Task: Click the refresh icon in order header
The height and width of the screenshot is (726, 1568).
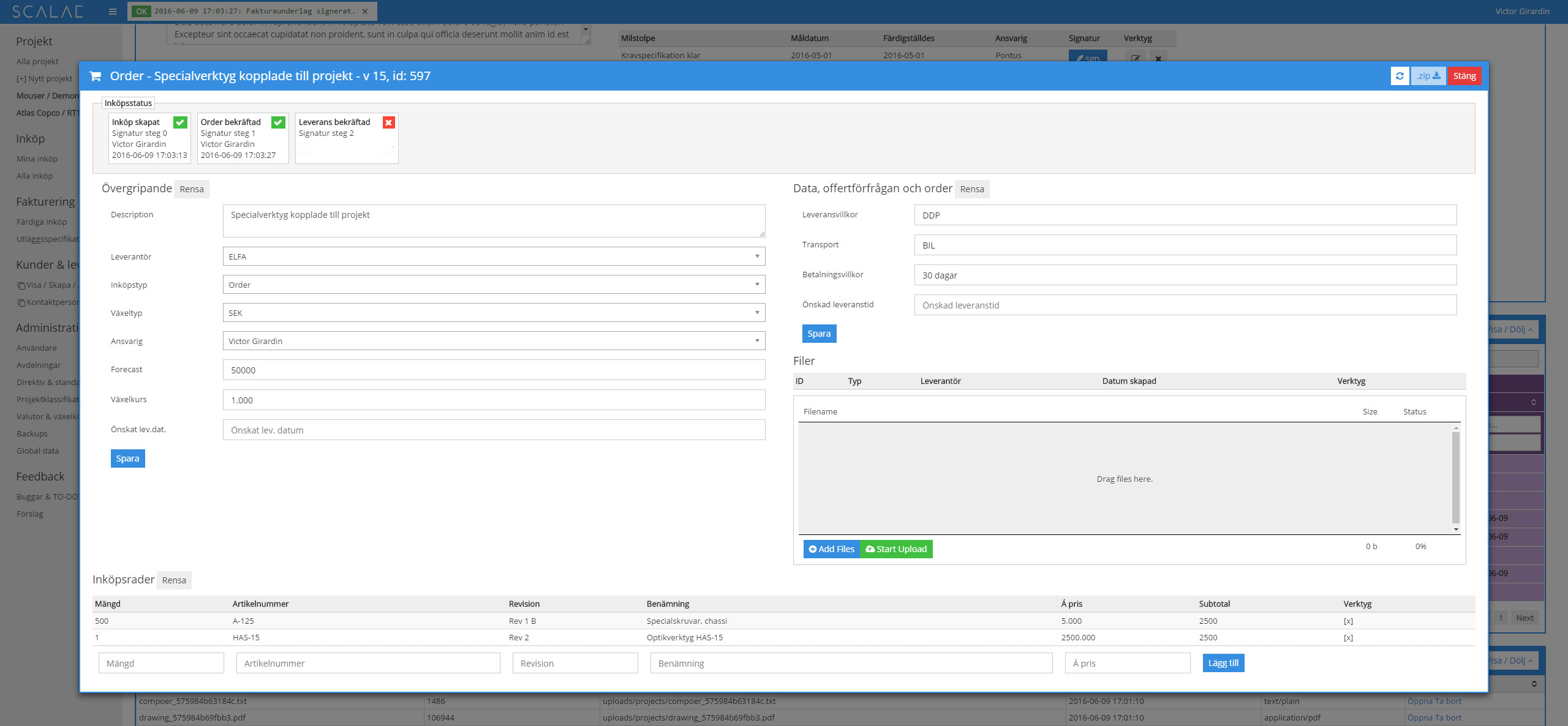Action: 1400,76
